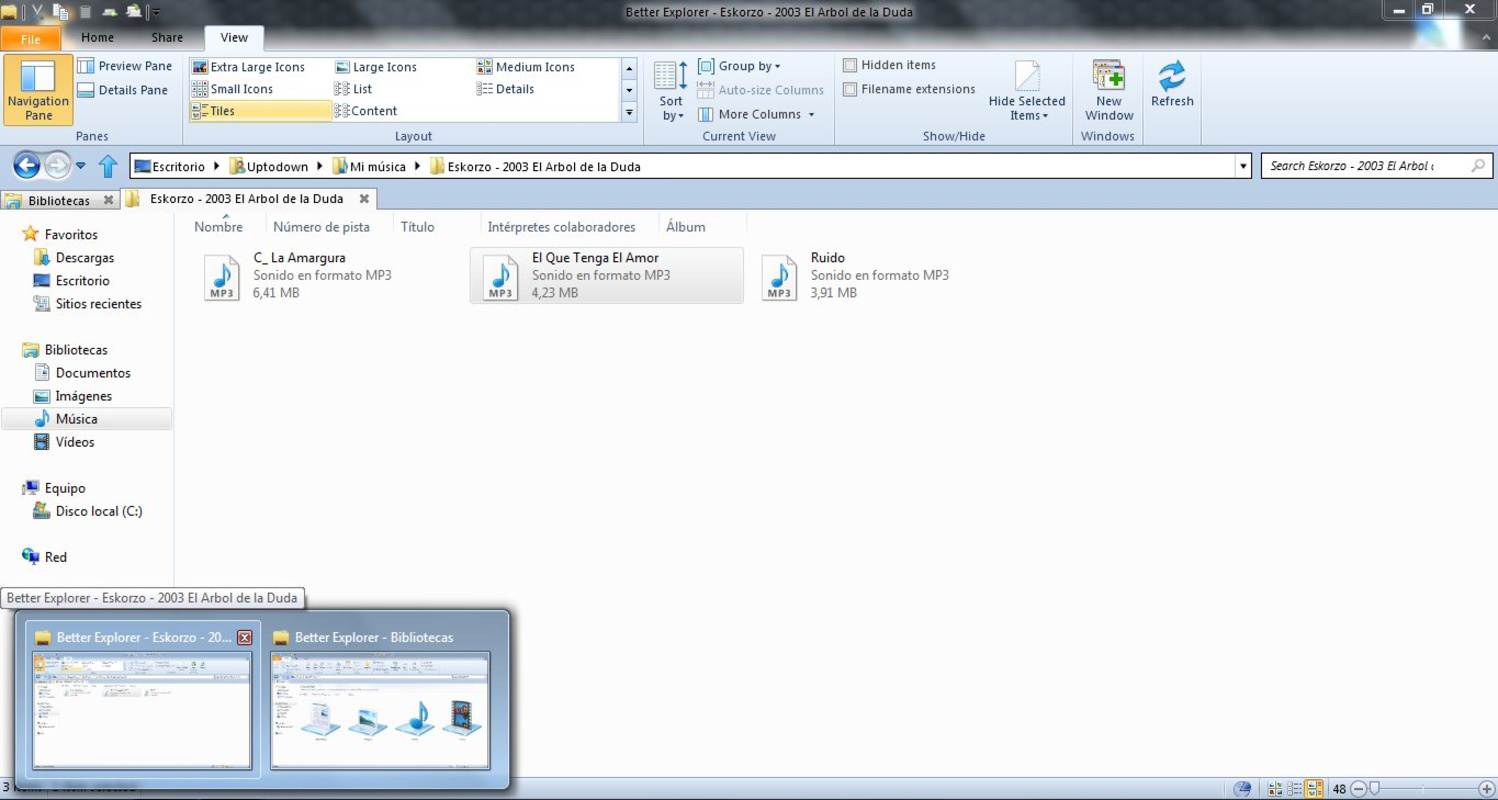Viewport: 1498px width, 800px height.
Task: Click the Refresh button
Action: point(1172,84)
